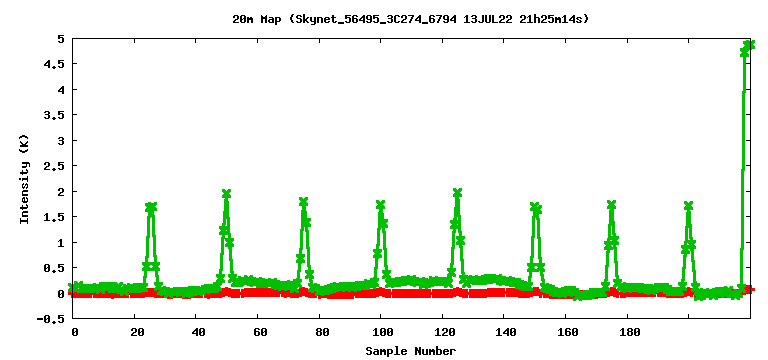Click the green peak near sample 200
The image size is (768, 360).
689,206
